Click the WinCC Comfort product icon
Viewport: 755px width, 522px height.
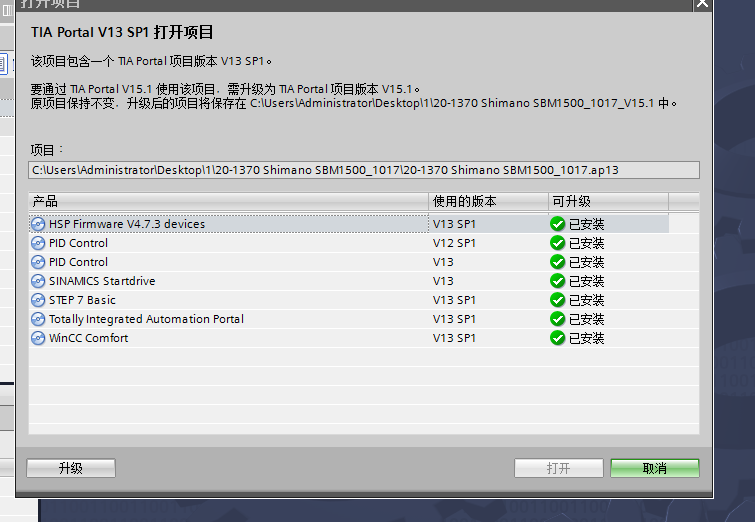[38, 338]
